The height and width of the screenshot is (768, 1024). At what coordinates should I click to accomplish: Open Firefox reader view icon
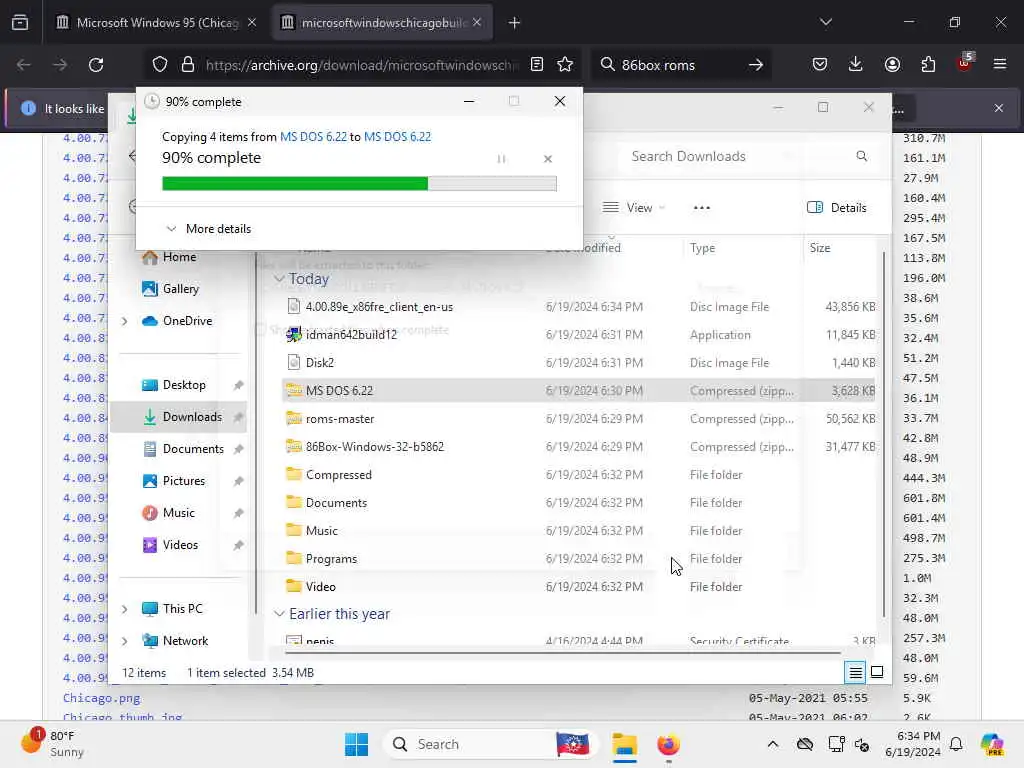(537, 65)
